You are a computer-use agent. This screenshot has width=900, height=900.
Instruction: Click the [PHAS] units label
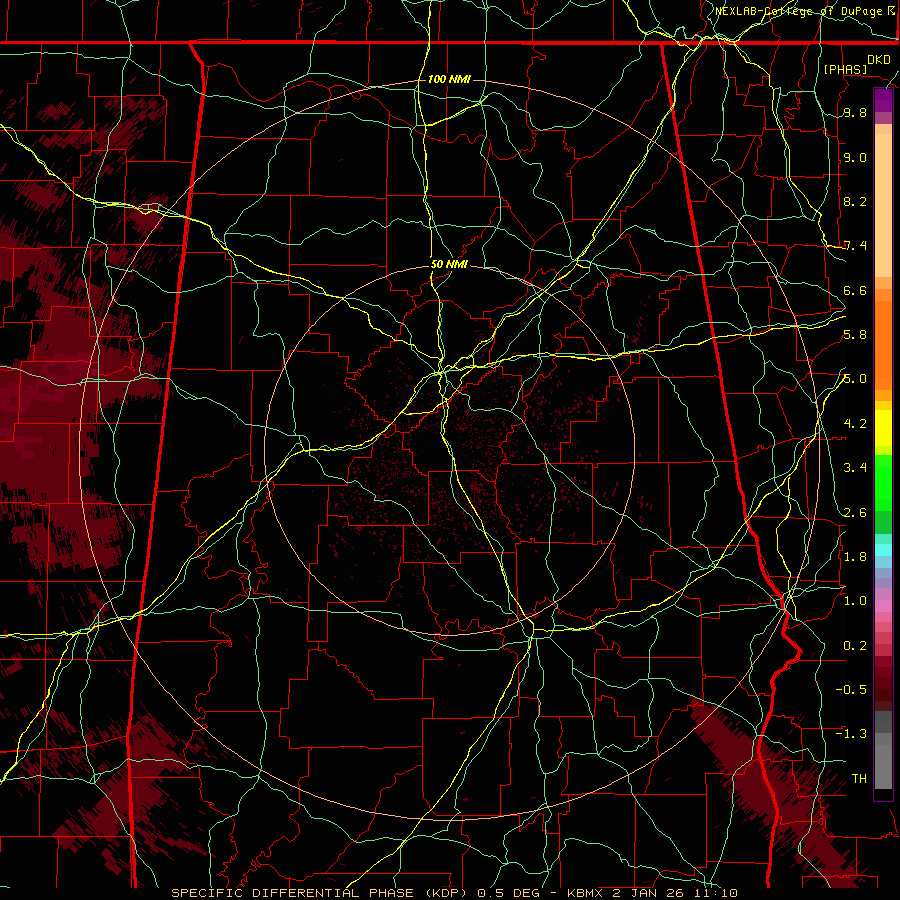(845, 69)
